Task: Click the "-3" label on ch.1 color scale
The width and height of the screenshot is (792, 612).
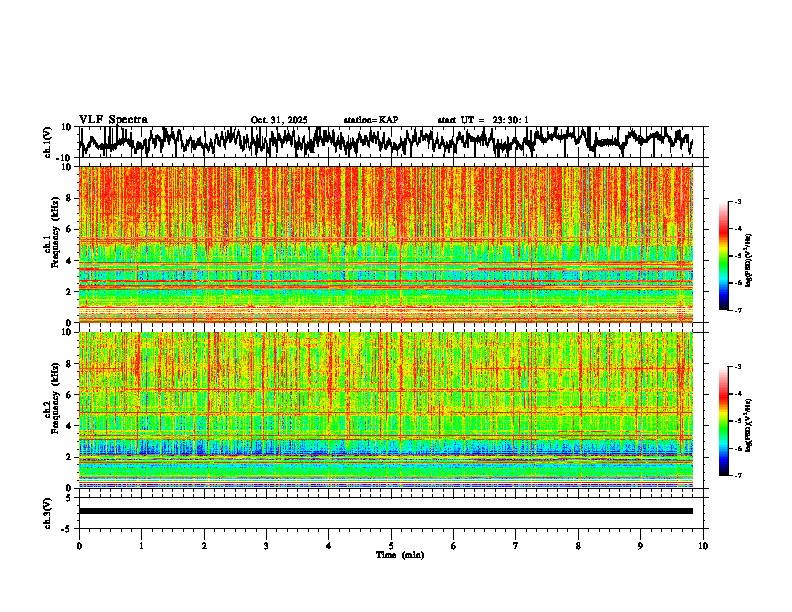Action: 737,201
